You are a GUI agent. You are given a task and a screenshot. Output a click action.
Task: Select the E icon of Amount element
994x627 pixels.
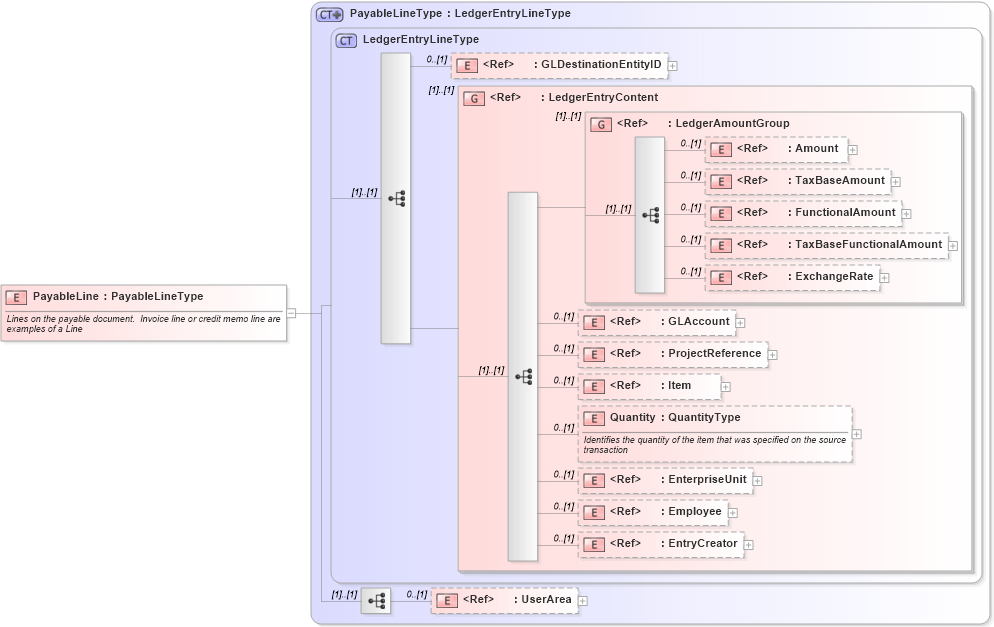click(x=719, y=149)
